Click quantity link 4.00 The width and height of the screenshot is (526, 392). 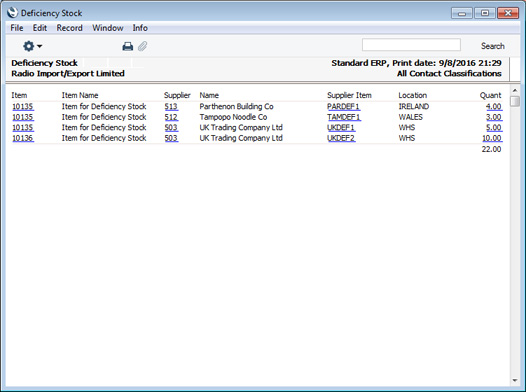[494, 107]
